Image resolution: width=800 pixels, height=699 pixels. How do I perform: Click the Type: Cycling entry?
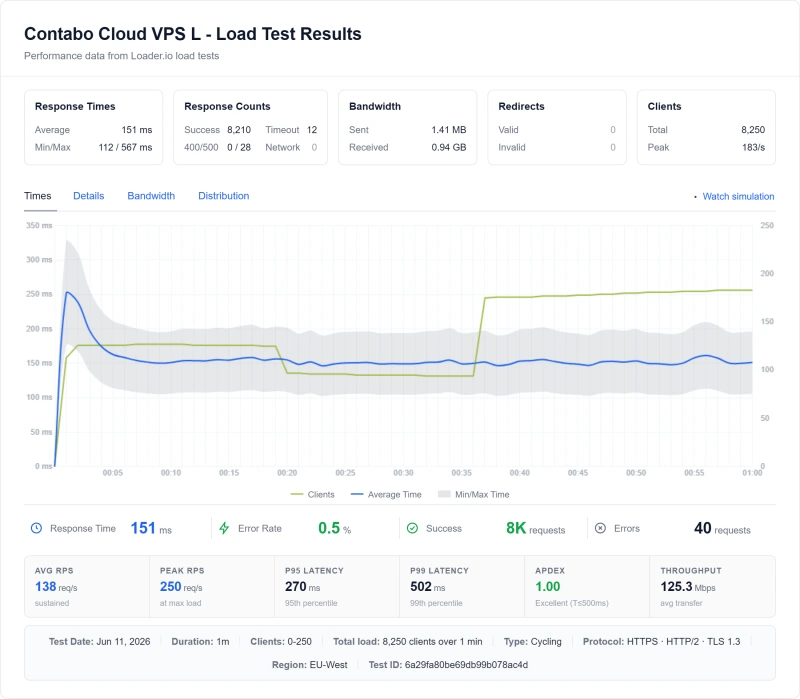(x=533, y=642)
